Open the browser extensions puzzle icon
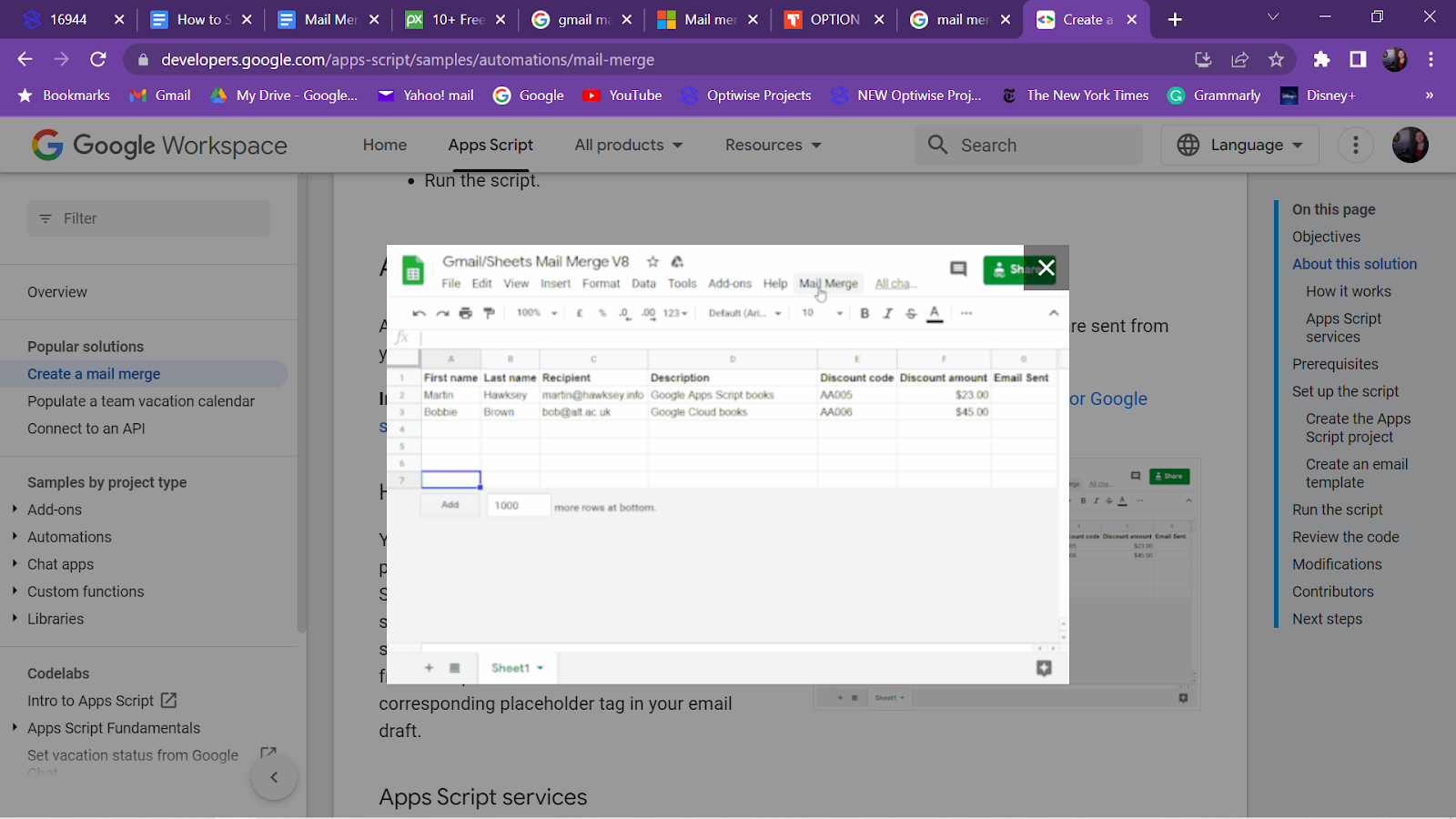The width and height of the screenshot is (1456, 819). tap(1321, 59)
